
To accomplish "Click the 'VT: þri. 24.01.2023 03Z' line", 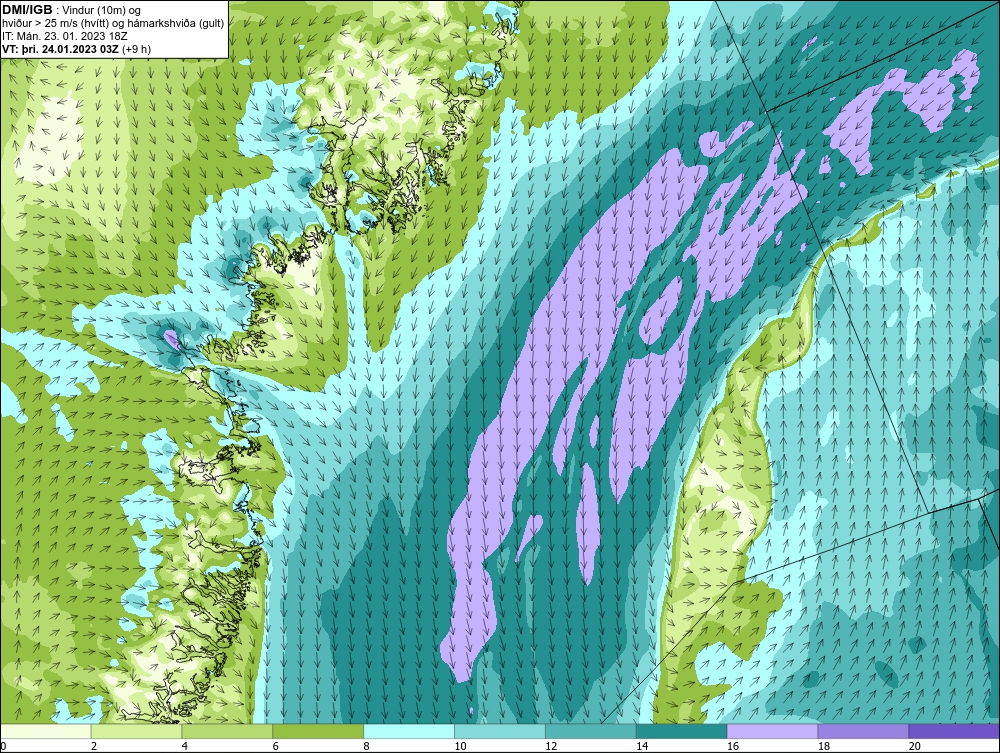I will (x=60, y=49).
